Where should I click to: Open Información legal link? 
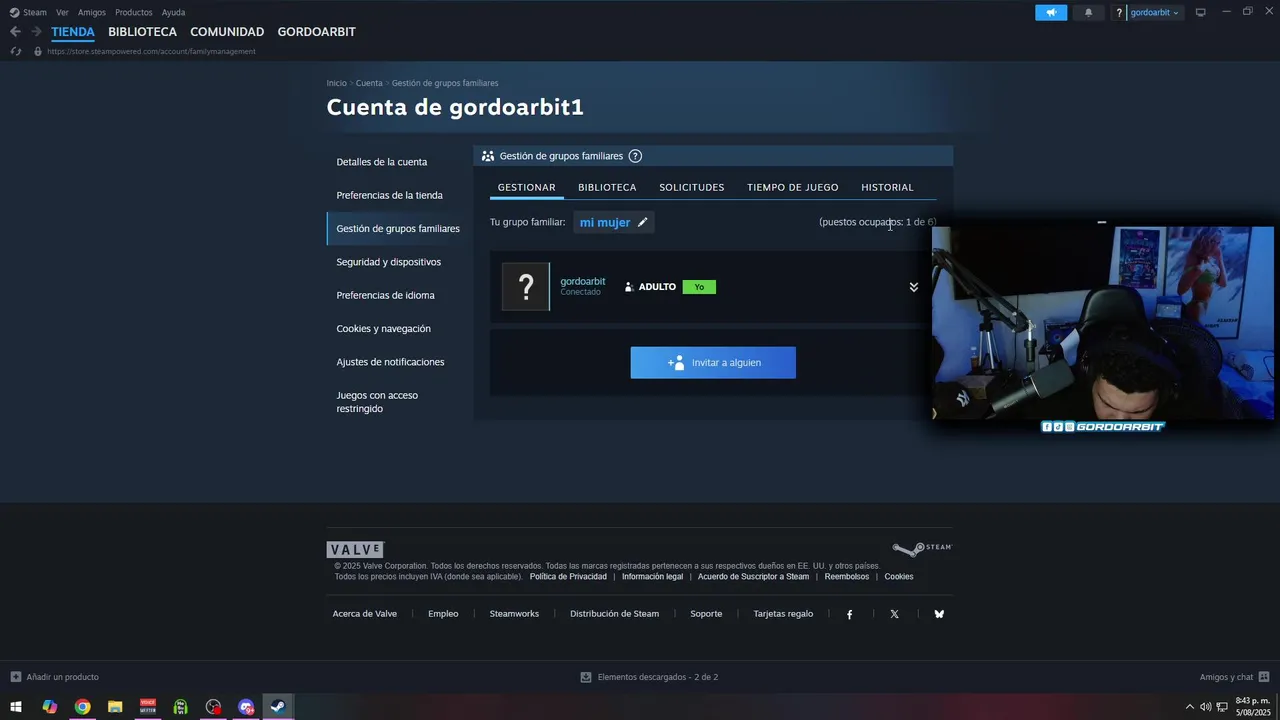(x=652, y=577)
